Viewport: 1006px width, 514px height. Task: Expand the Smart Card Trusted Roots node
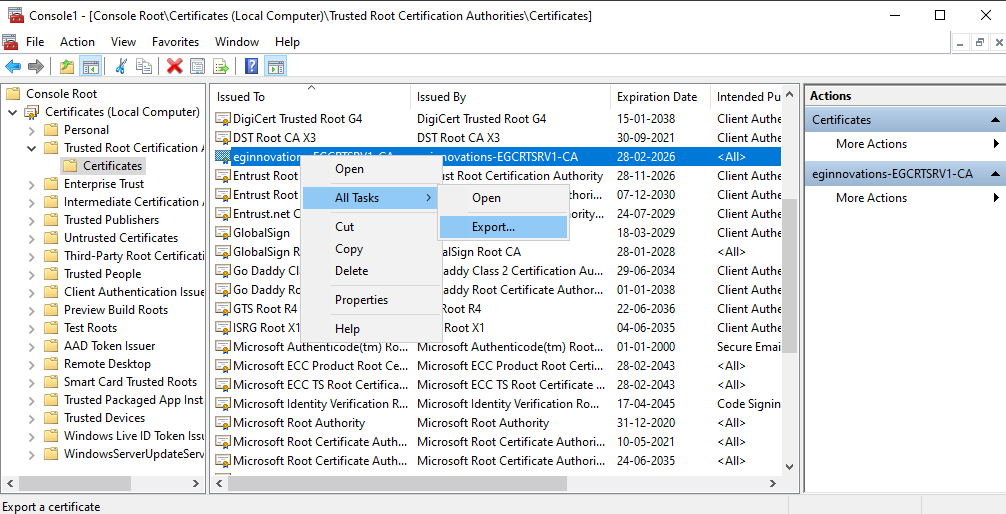pyautogui.click(x=32, y=382)
